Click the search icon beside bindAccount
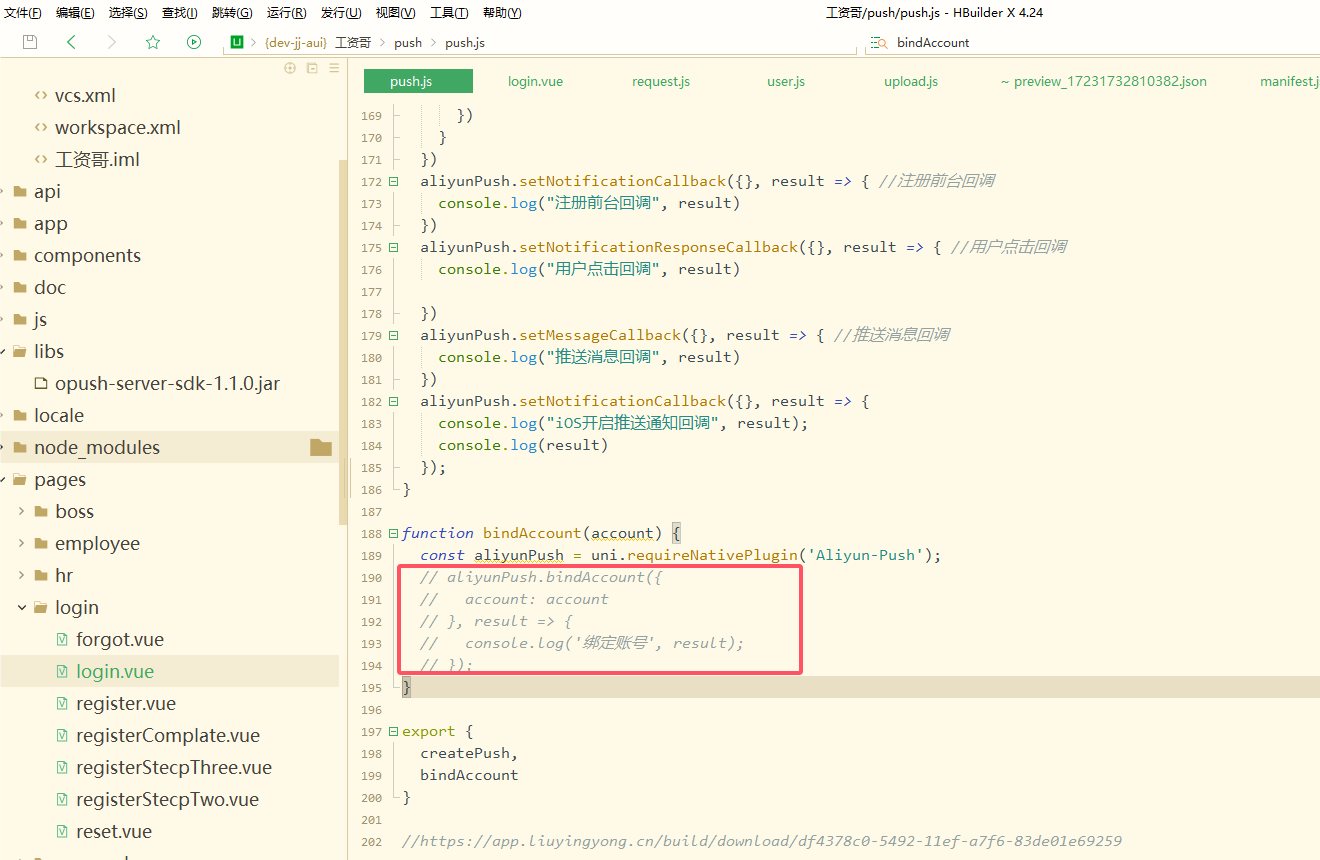This screenshot has height=860, width=1320. 879,43
